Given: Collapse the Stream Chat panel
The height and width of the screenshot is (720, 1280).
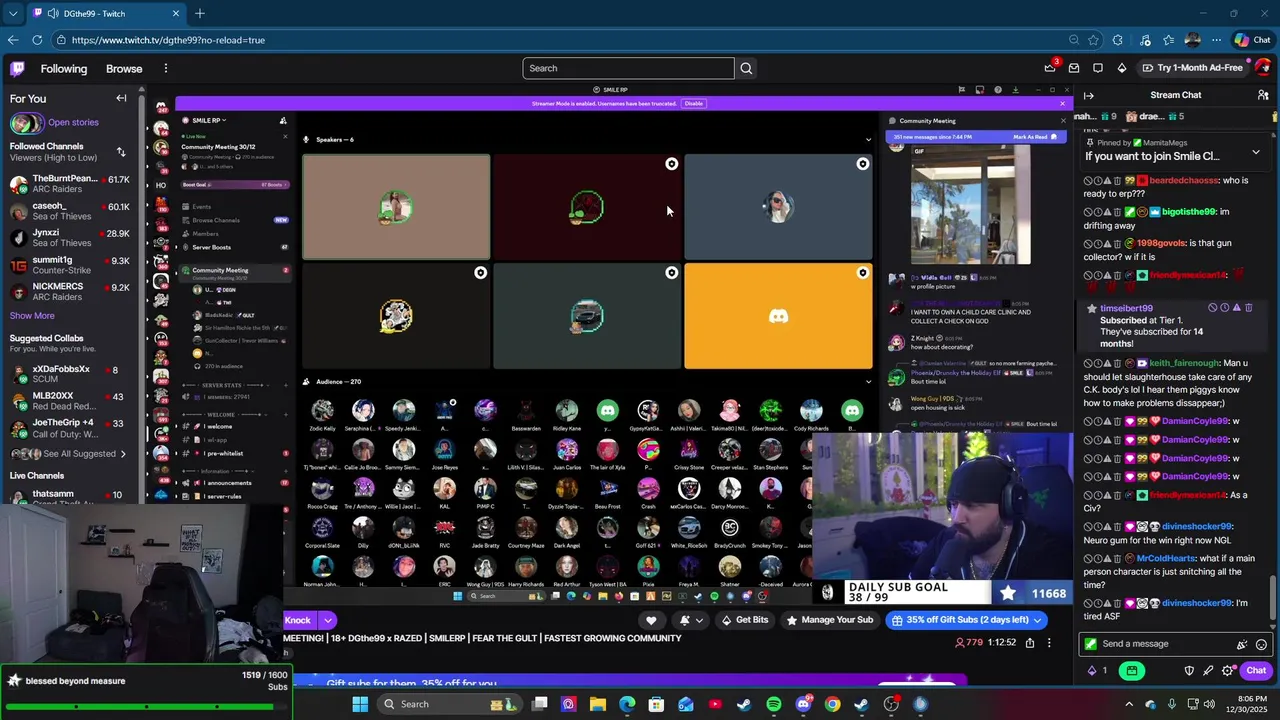Looking at the screenshot, I should [1089, 95].
